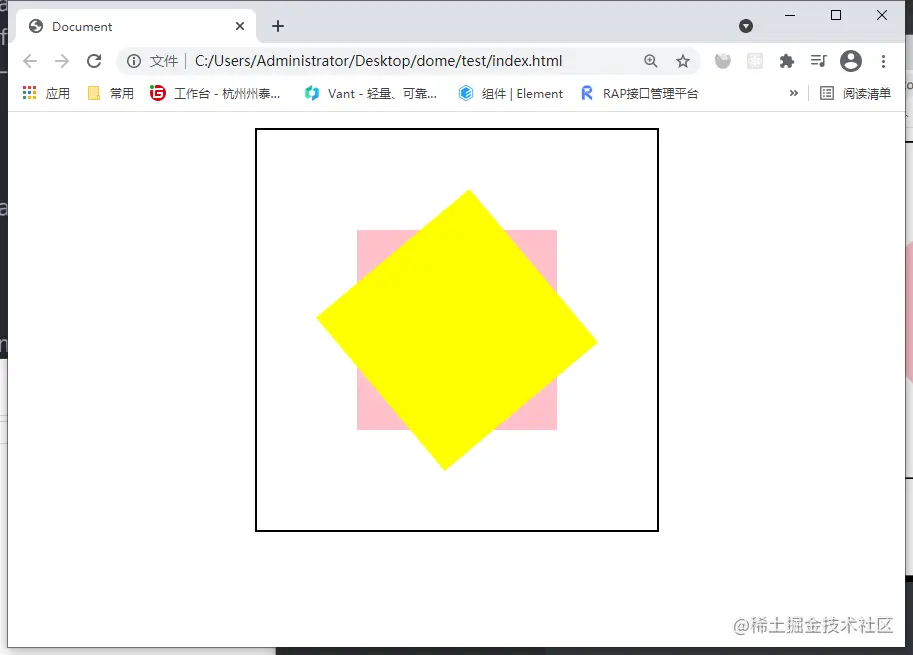Viewport: 913px width, 655px height.
Task: Bookmark this page with the star icon
Action: 683,61
